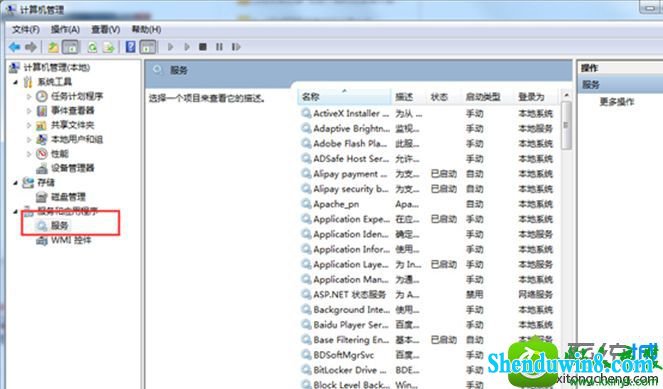
Task: Select the Apache_pn service row
Action: coord(429,204)
